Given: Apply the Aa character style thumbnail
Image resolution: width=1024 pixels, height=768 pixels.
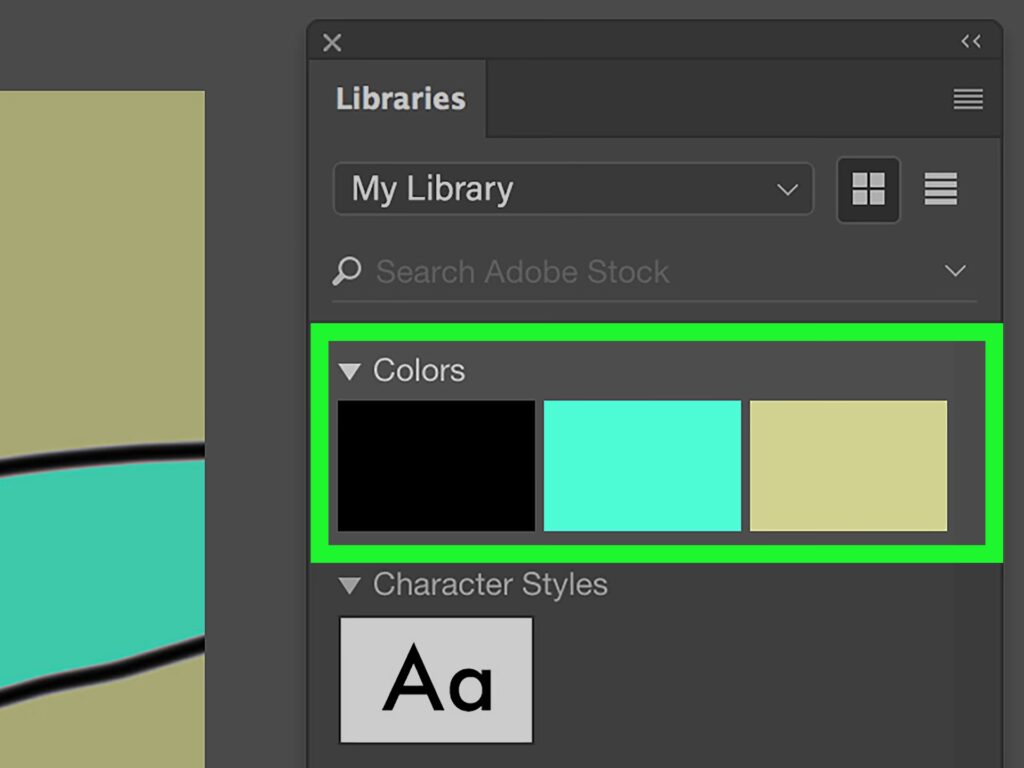Looking at the screenshot, I should click(436, 679).
